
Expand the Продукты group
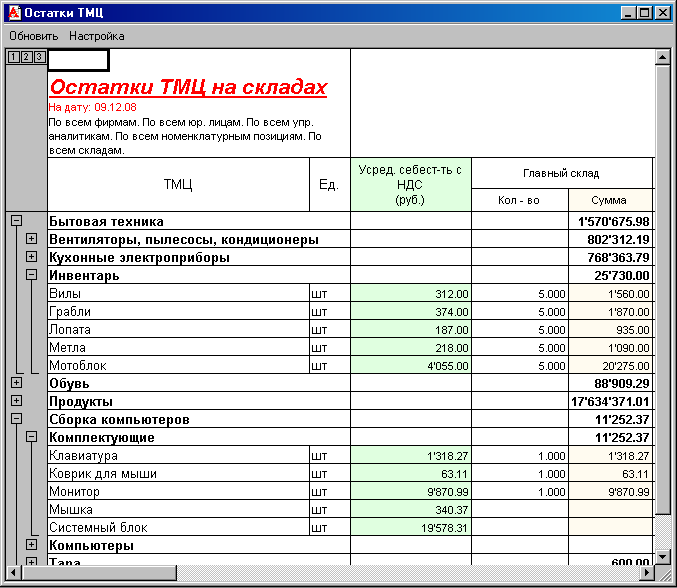point(16,401)
